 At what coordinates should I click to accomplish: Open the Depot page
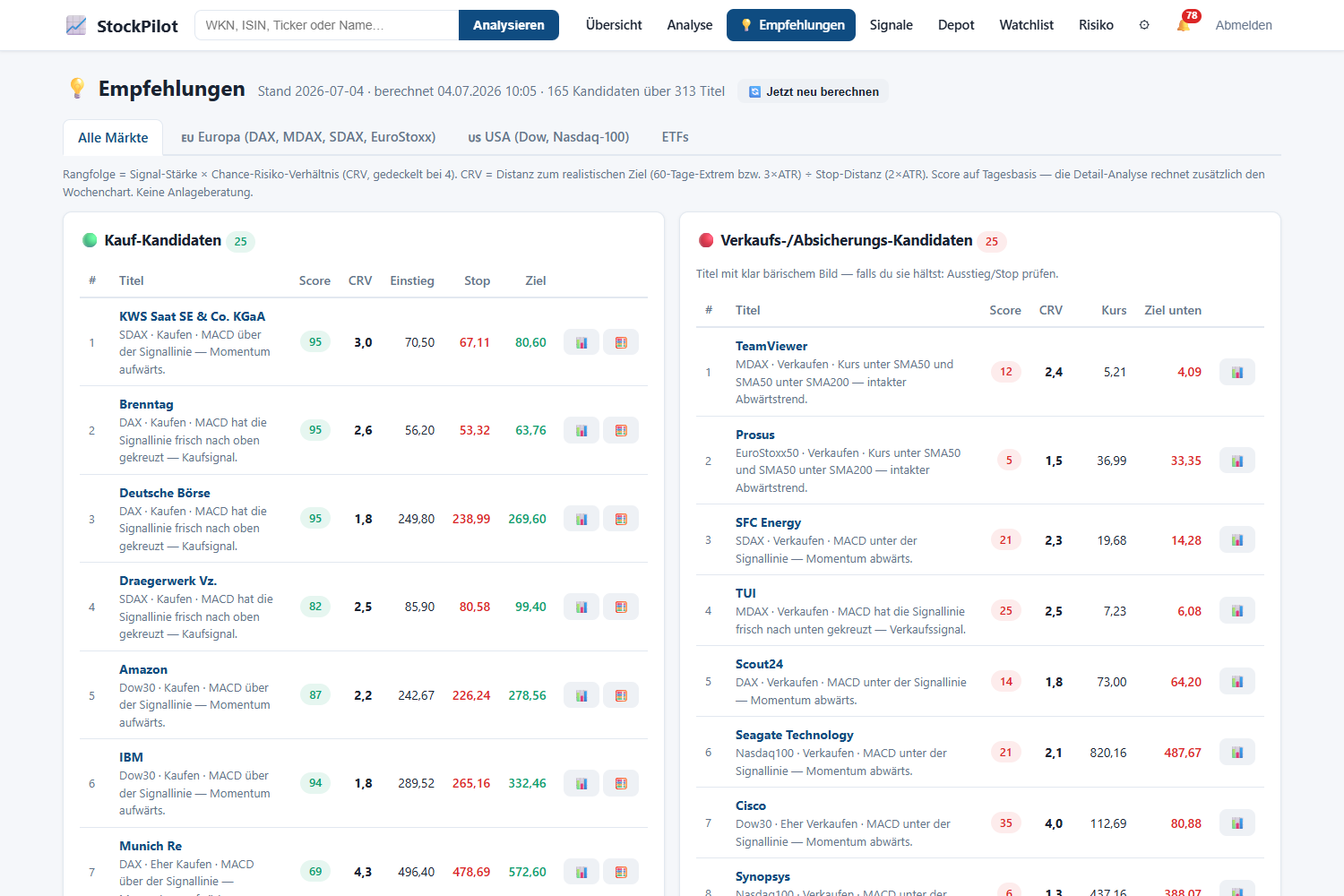point(956,25)
